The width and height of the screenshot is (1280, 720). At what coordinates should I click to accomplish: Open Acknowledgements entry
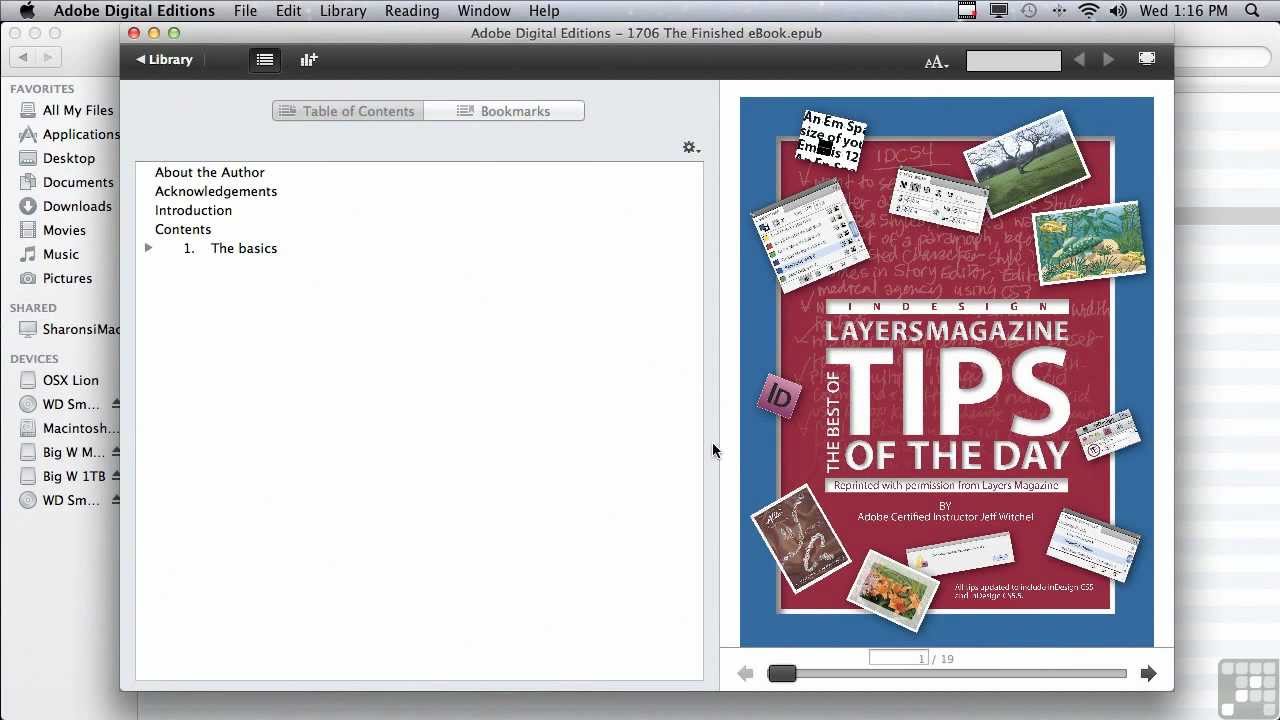point(216,191)
